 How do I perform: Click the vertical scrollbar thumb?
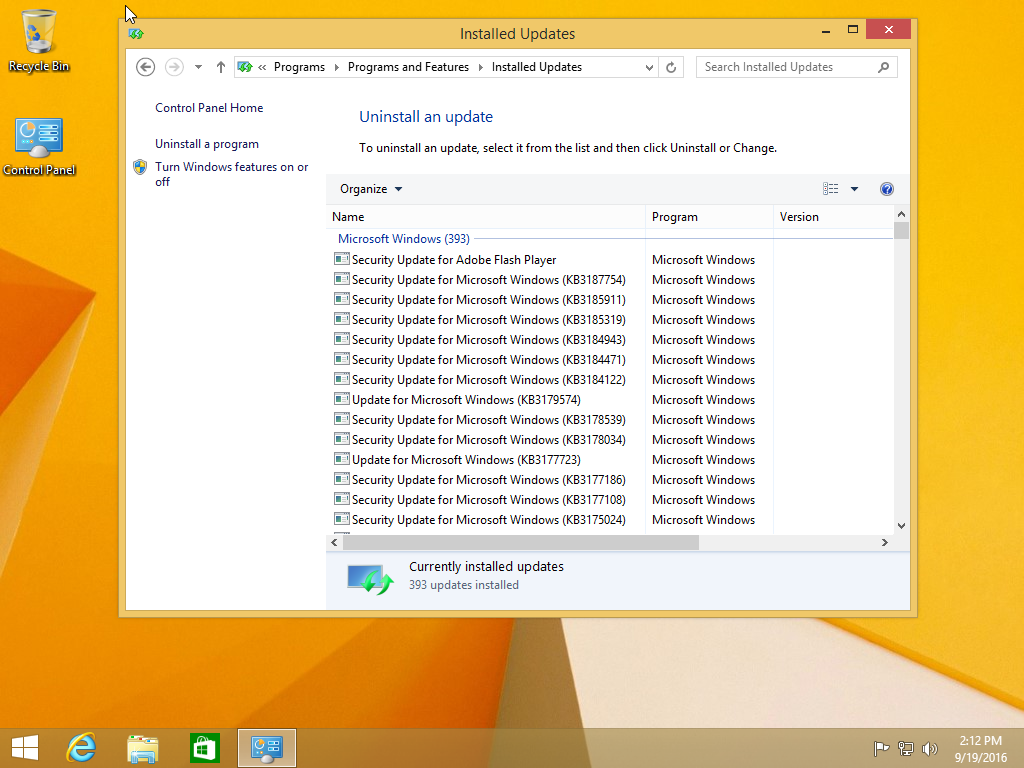pos(901,231)
